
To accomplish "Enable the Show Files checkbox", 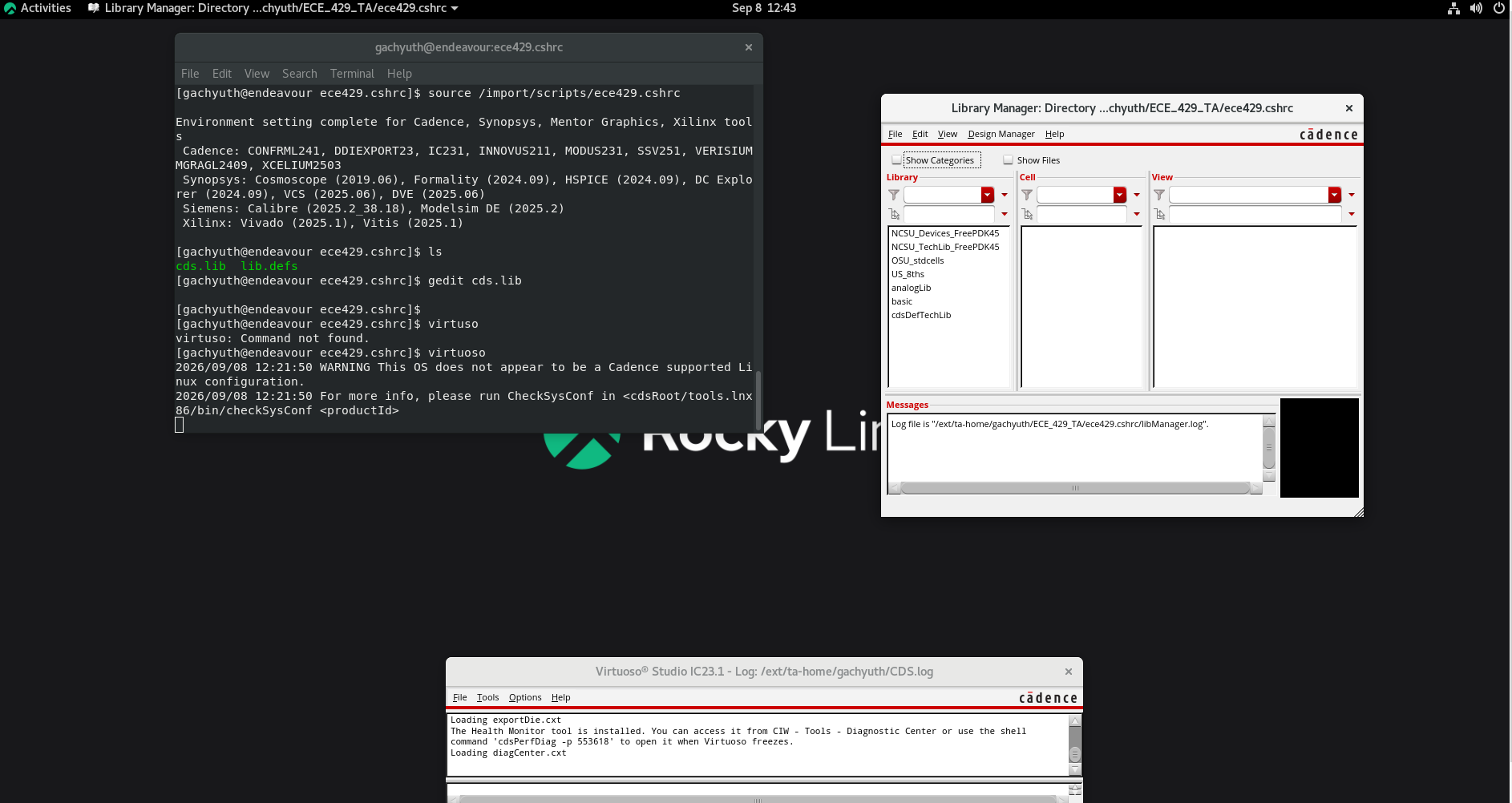I will pos(1009,160).
